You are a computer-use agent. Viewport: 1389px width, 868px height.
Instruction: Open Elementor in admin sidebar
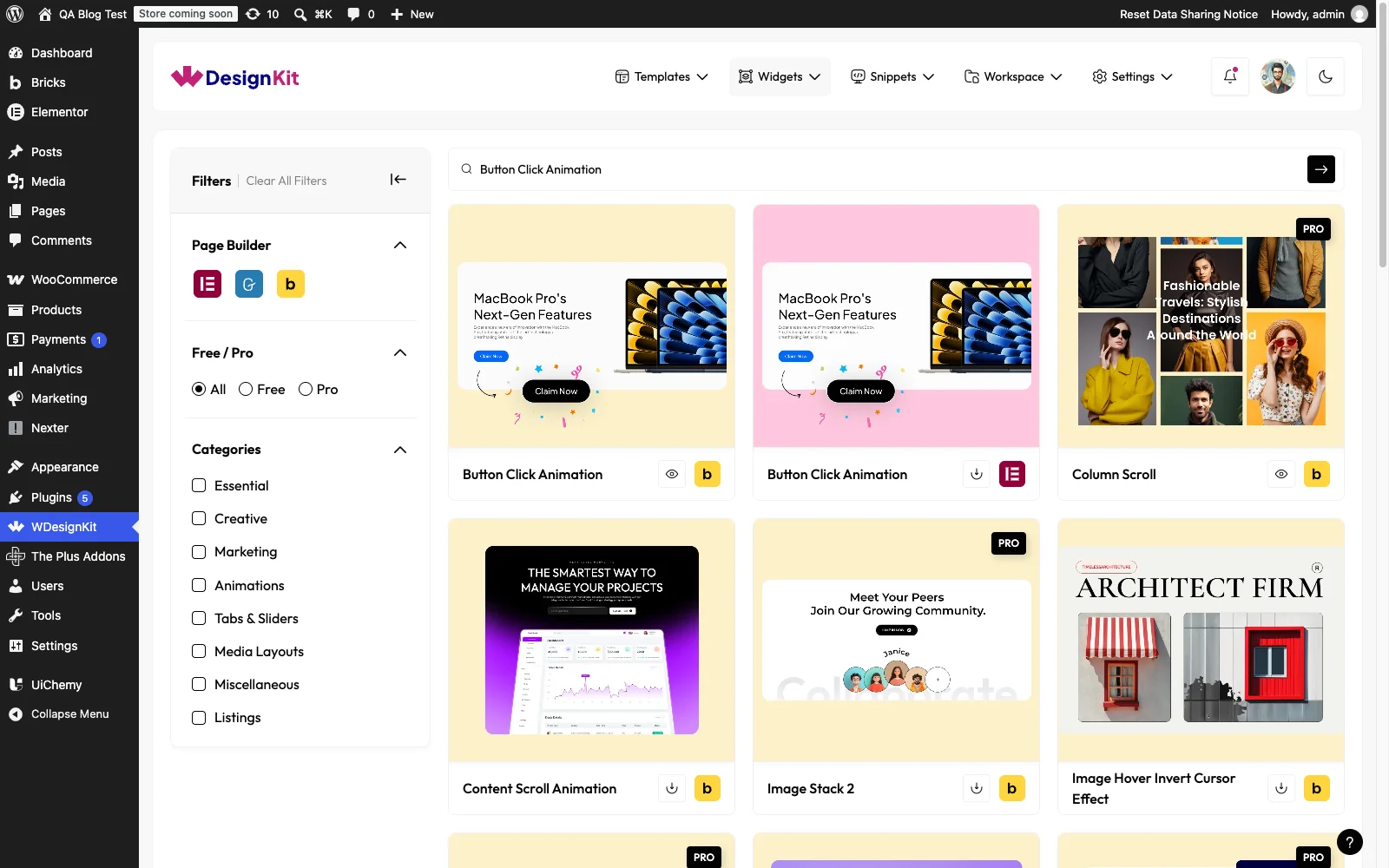tap(69, 112)
